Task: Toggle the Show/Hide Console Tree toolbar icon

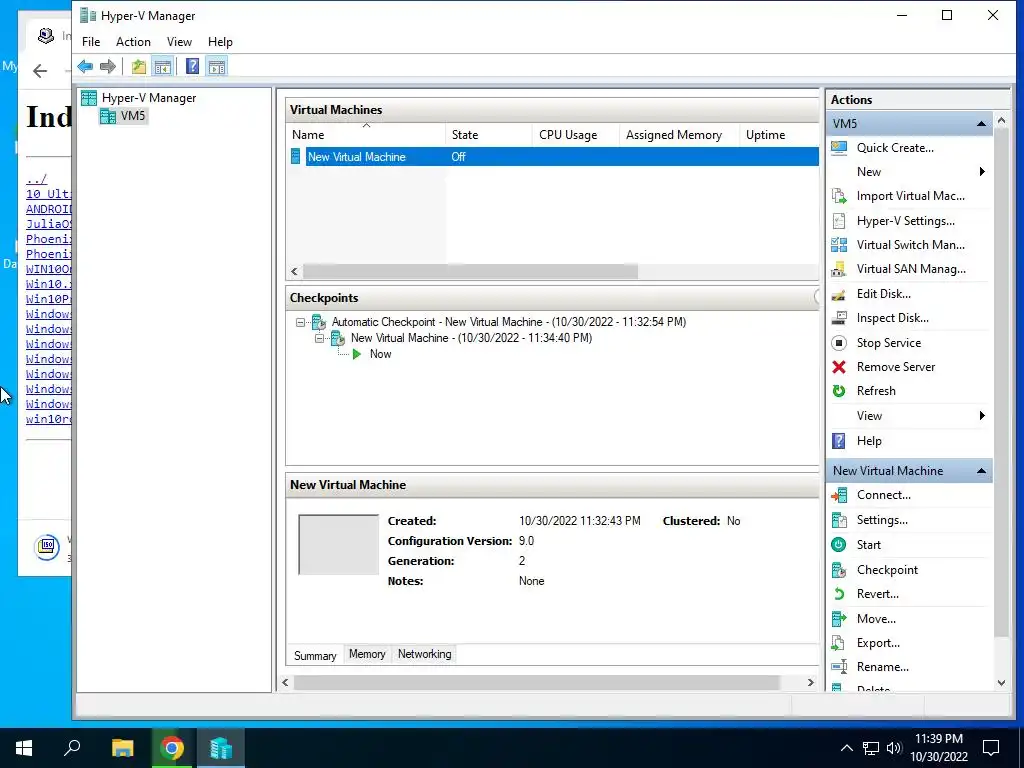Action: 162,67
